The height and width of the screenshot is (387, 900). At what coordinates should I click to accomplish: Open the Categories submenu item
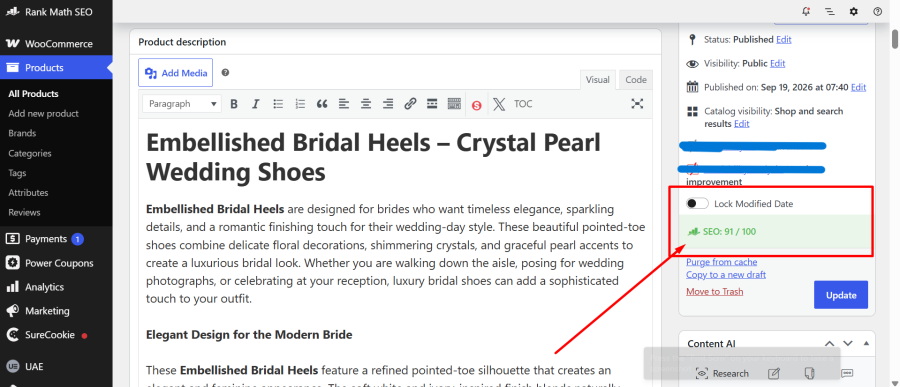click(x=30, y=153)
